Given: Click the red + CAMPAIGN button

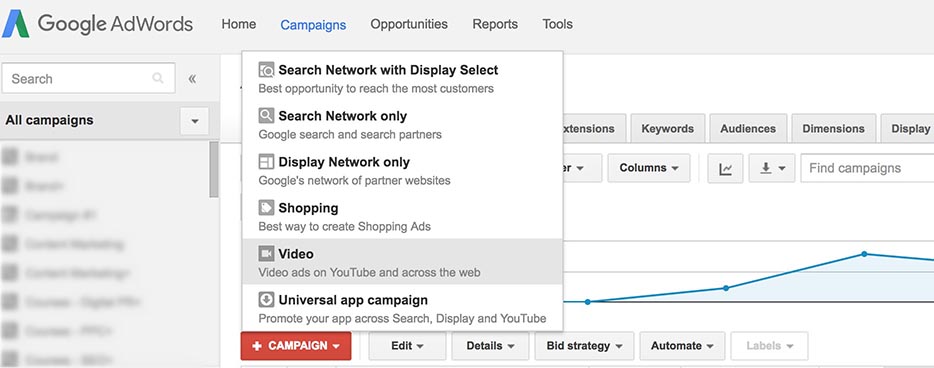Looking at the screenshot, I should pyautogui.click(x=296, y=346).
